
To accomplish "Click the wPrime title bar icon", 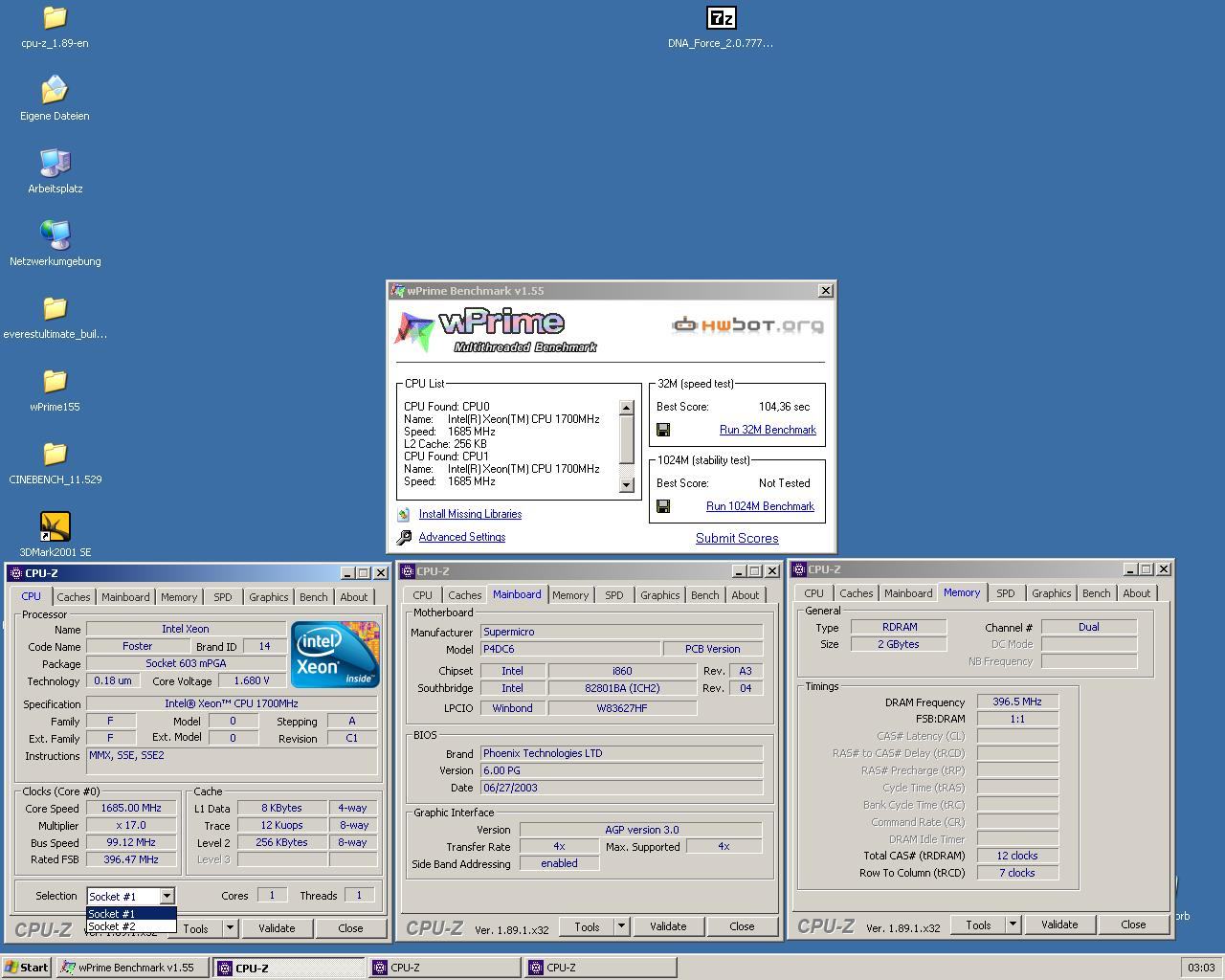I will [x=397, y=291].
